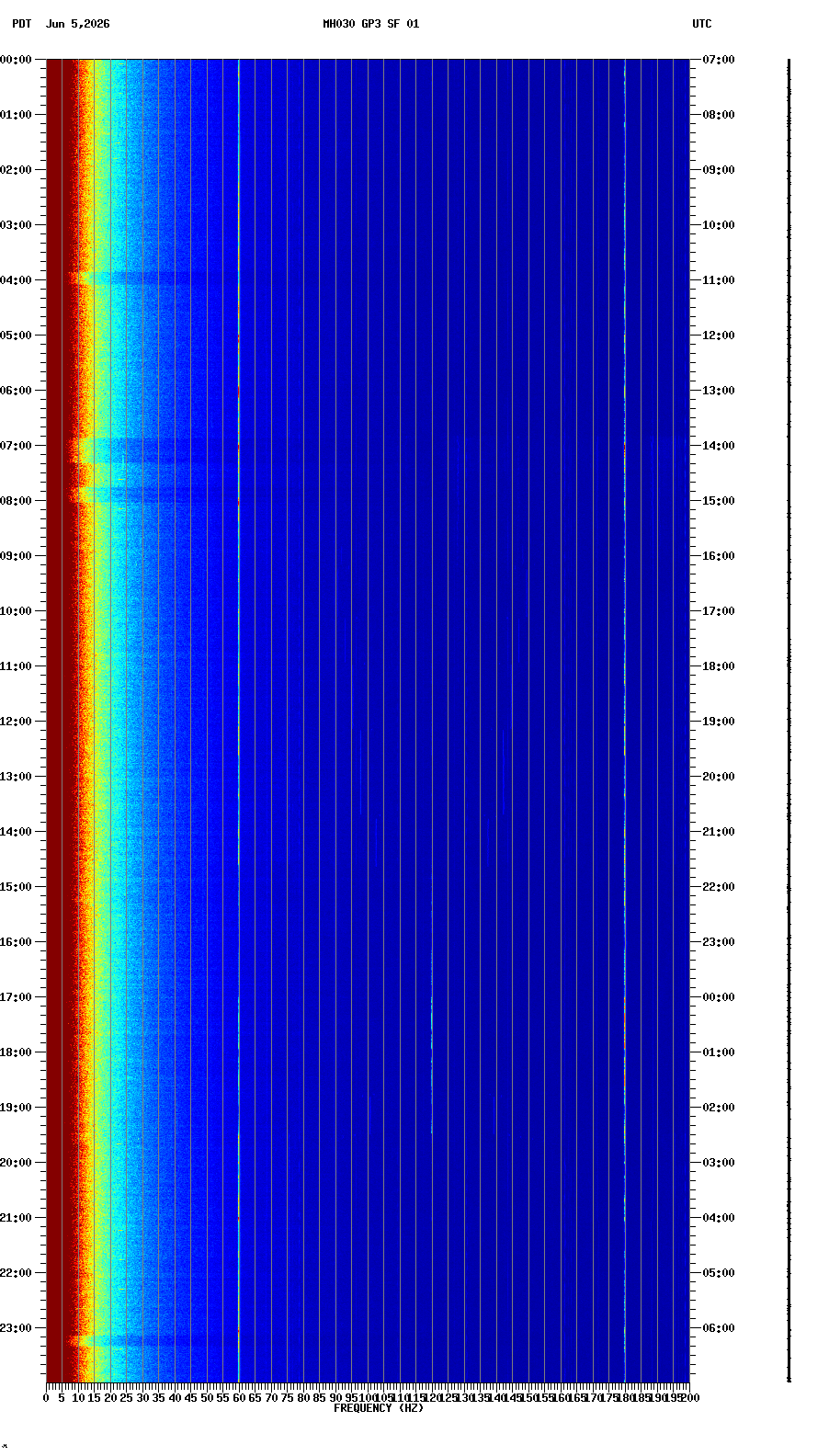Click the frequency axis tick '75'

pyautogui.click(x=287, y=1398)
